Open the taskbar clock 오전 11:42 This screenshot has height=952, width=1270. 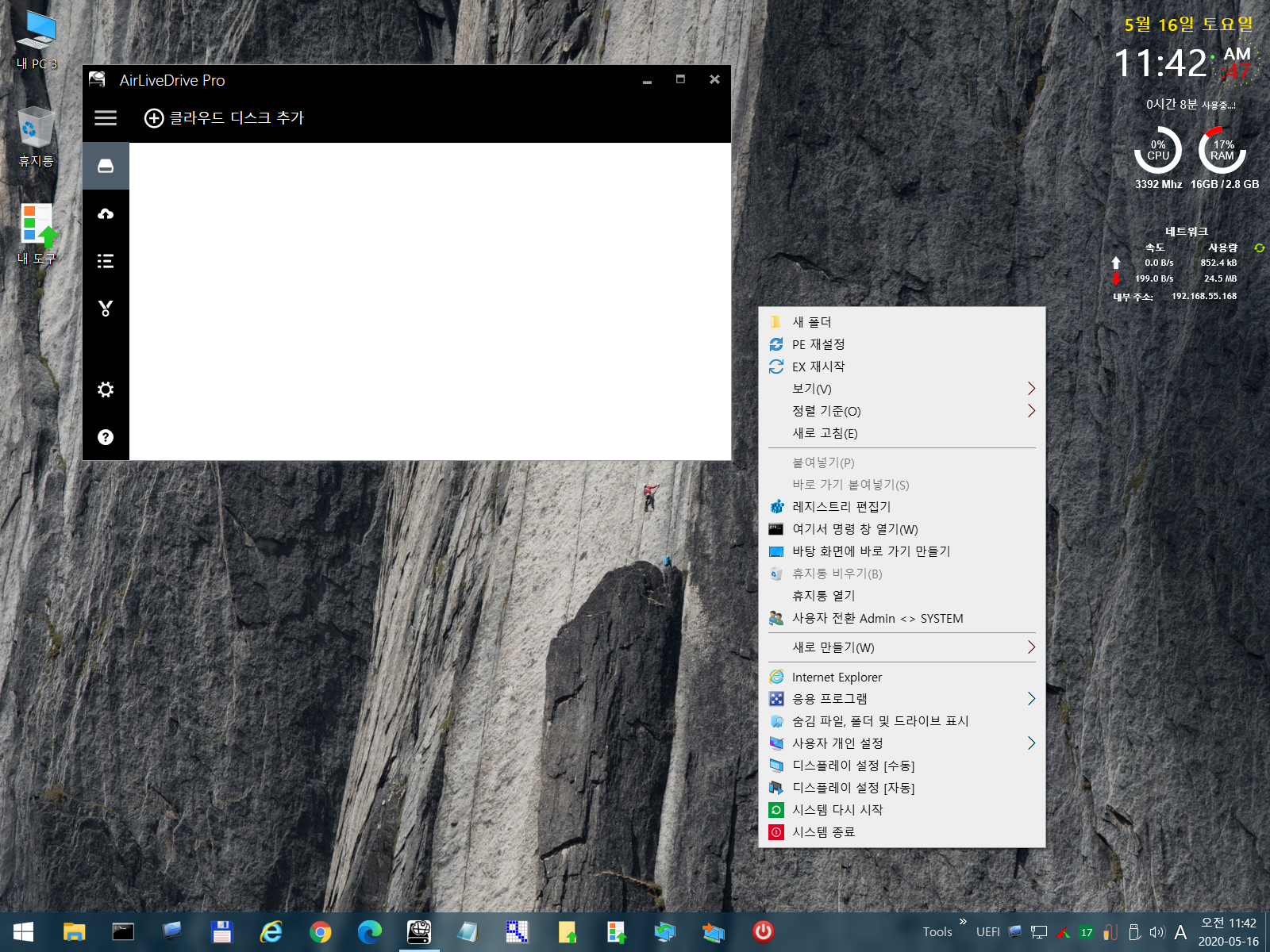point(1229,932)
